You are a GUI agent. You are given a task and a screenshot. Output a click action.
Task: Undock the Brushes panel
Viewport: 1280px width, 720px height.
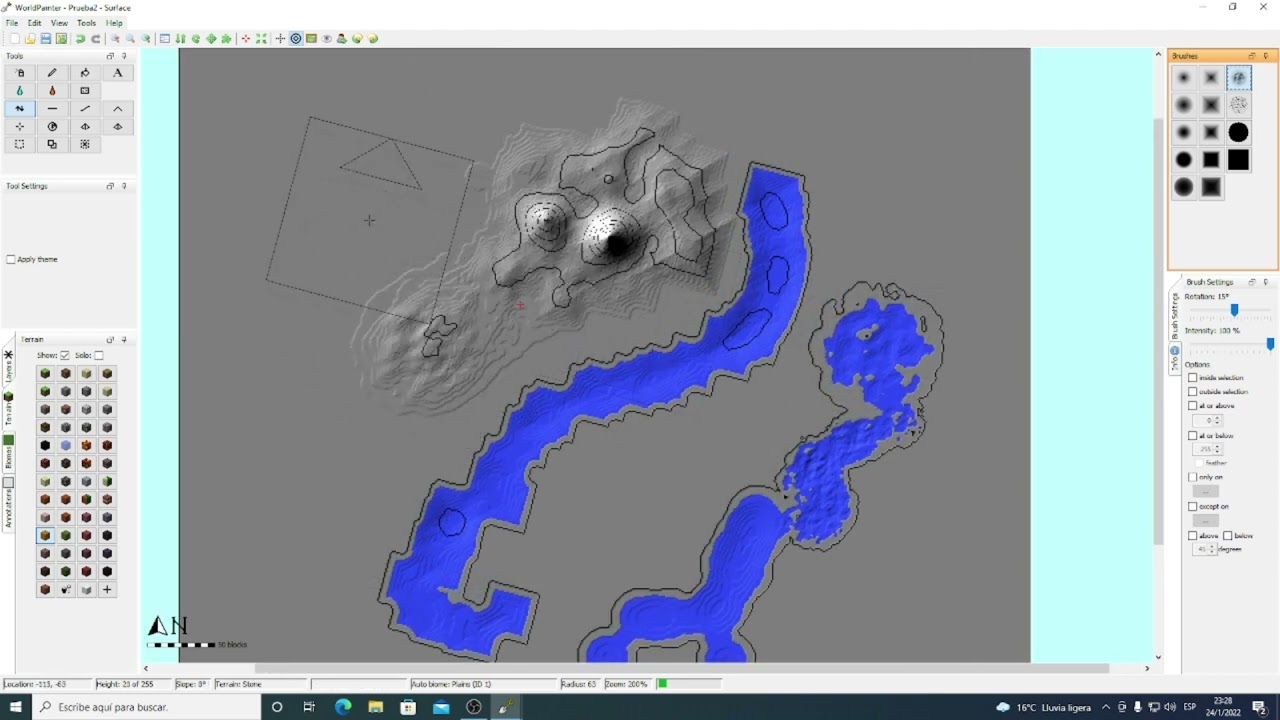pyautogui.click(x=1251, y=56)
